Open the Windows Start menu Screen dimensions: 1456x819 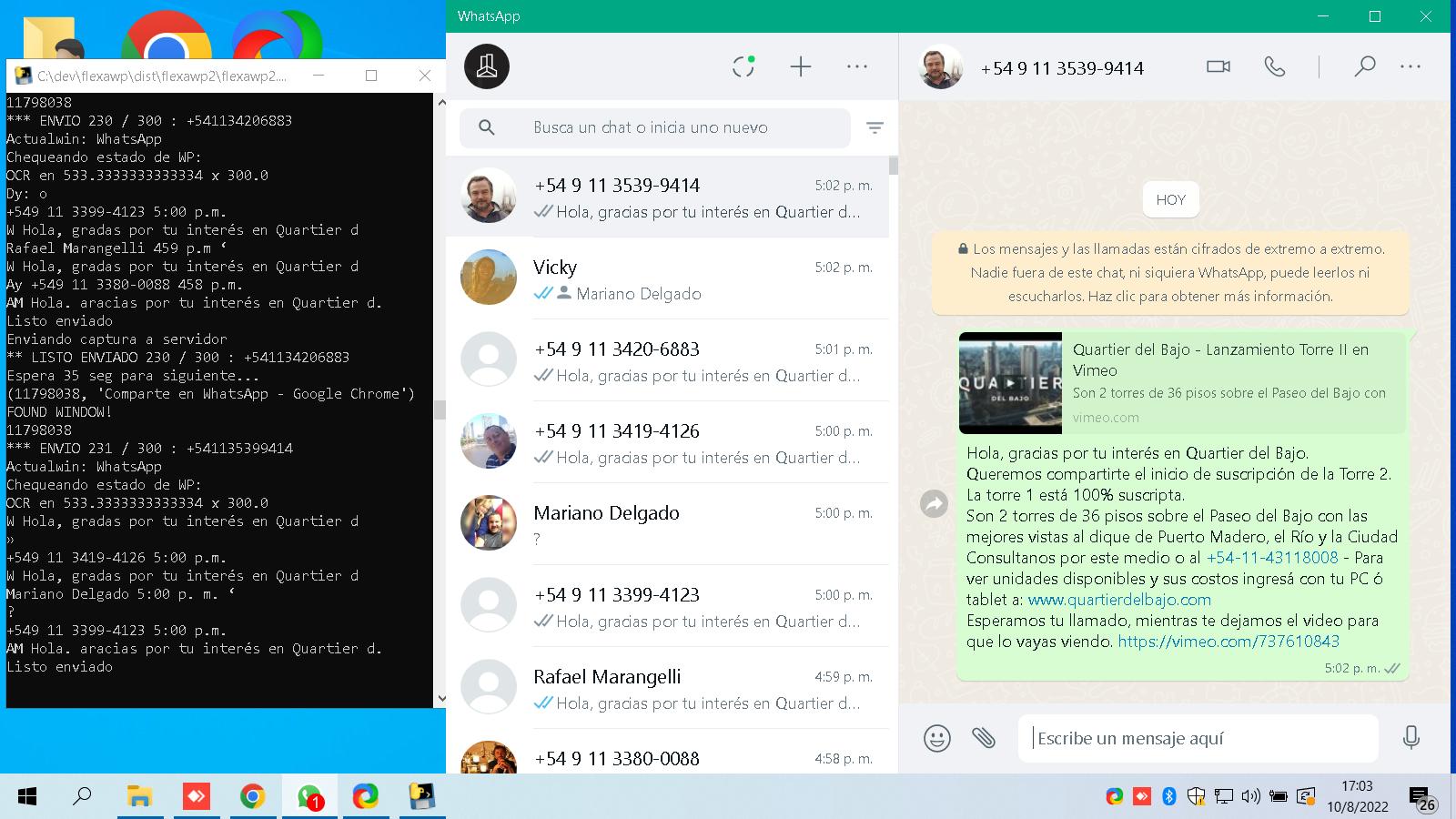pos(27,797)
